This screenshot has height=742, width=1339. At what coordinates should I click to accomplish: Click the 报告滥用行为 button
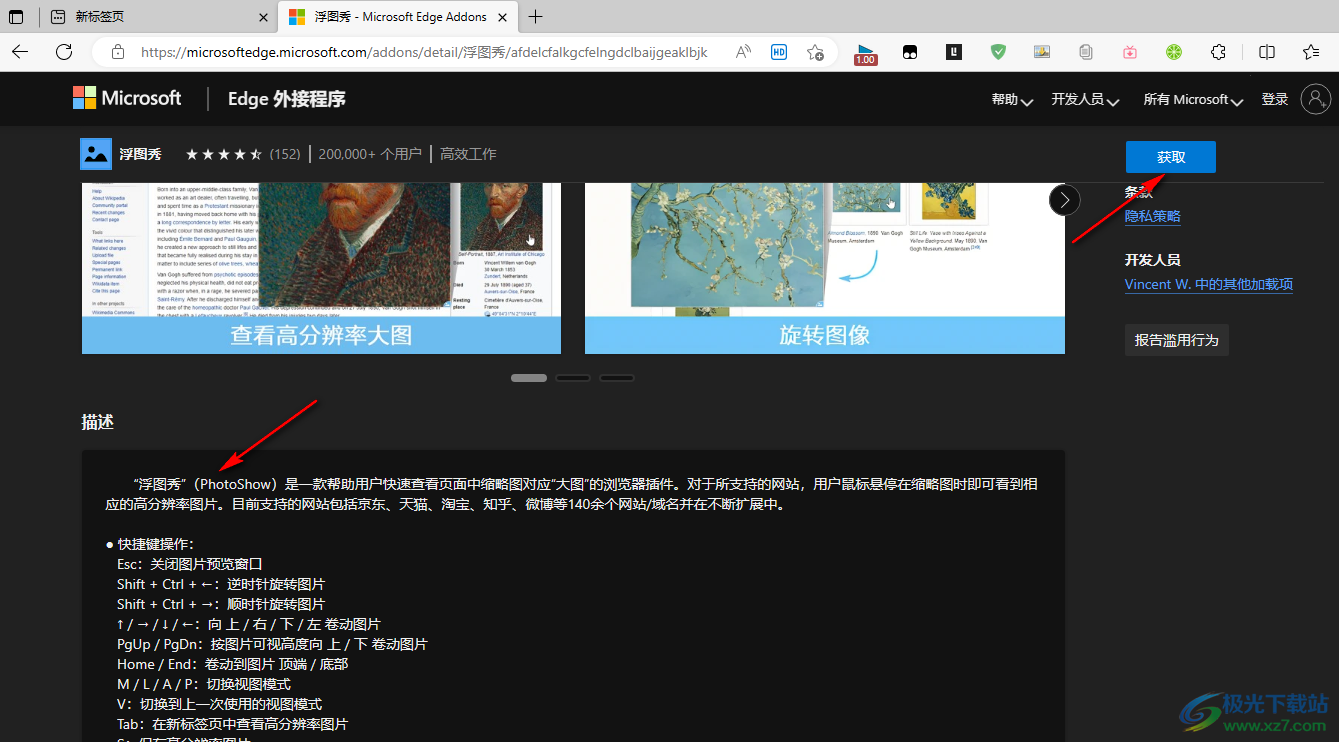[1176, 340]
